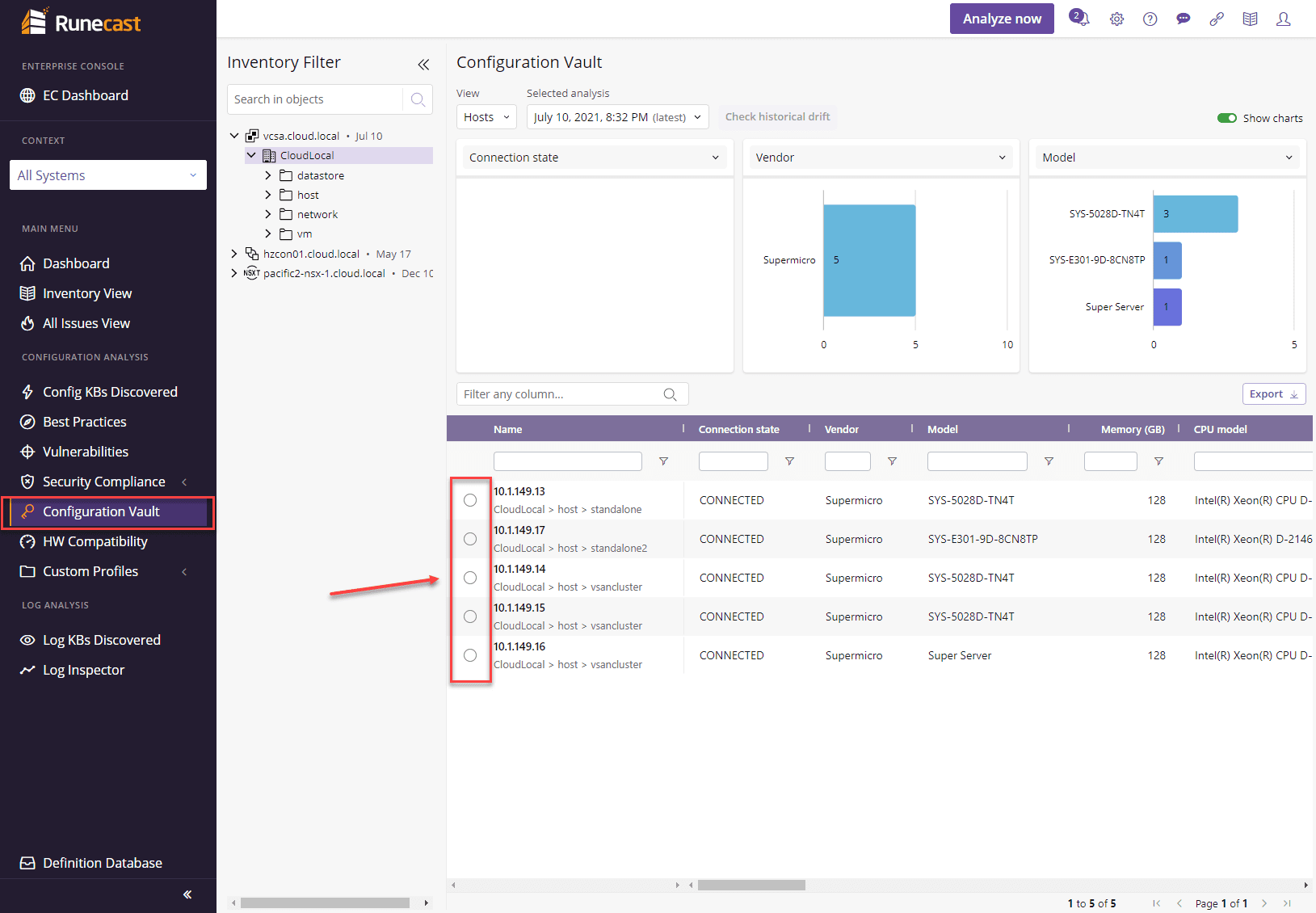Viewport: 1316px width, 913px height.
Task: Click the table horizontal scrollbar thumb
Action: pos(751,885)
